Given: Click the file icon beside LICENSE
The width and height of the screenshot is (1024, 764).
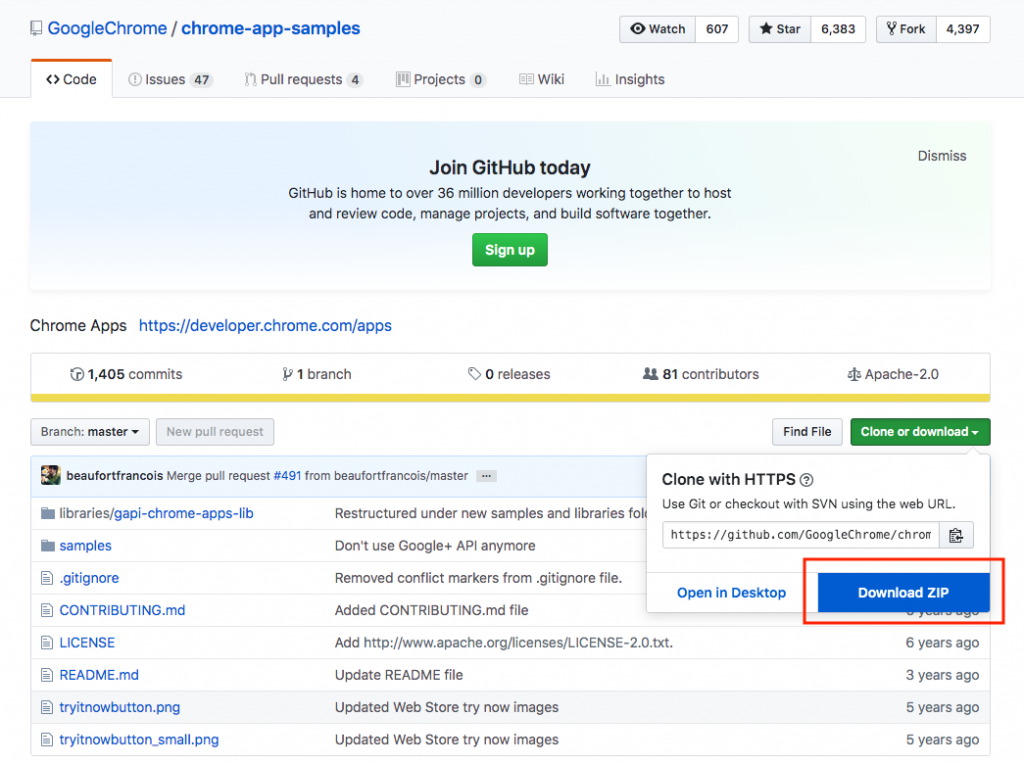Looking at the screenshot, I should click(46, 643).
